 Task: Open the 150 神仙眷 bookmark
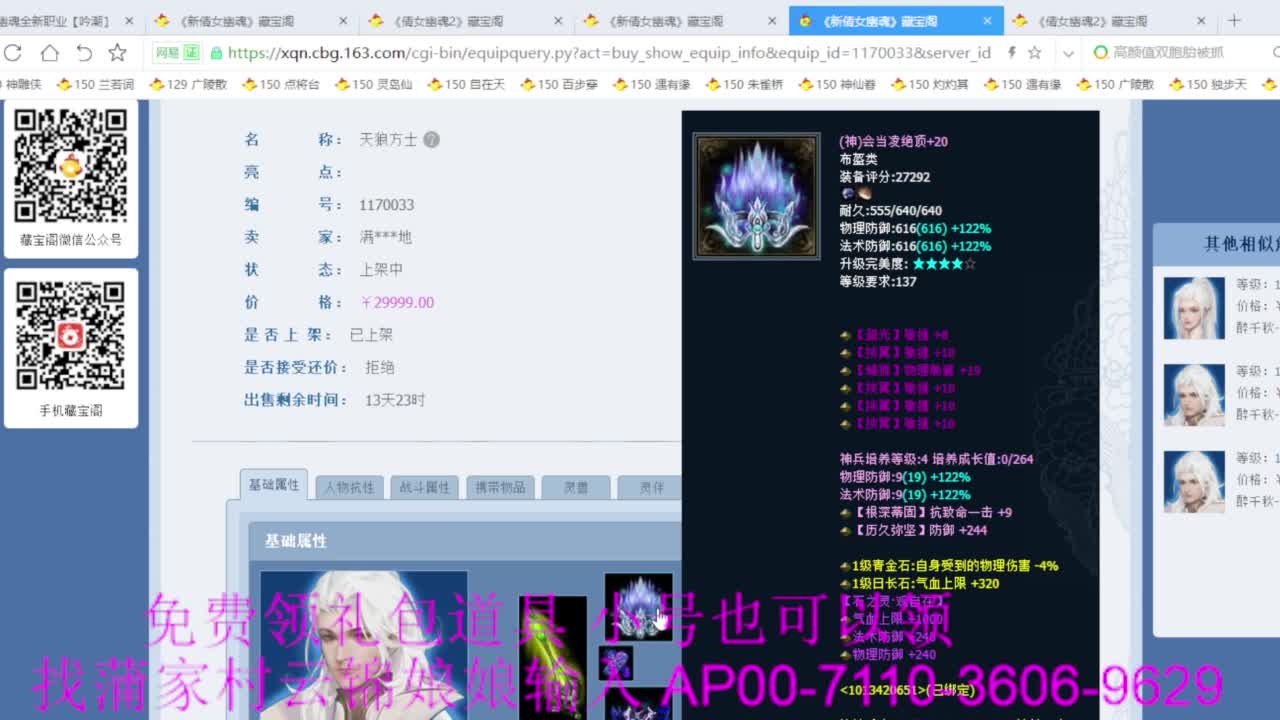(838, 85)
